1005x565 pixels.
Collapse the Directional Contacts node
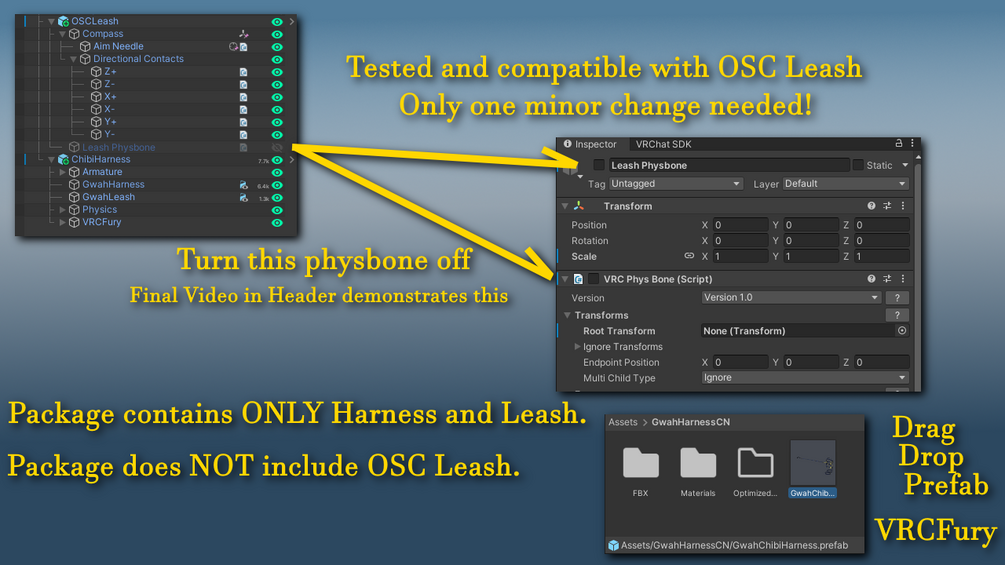pos(73,59)
